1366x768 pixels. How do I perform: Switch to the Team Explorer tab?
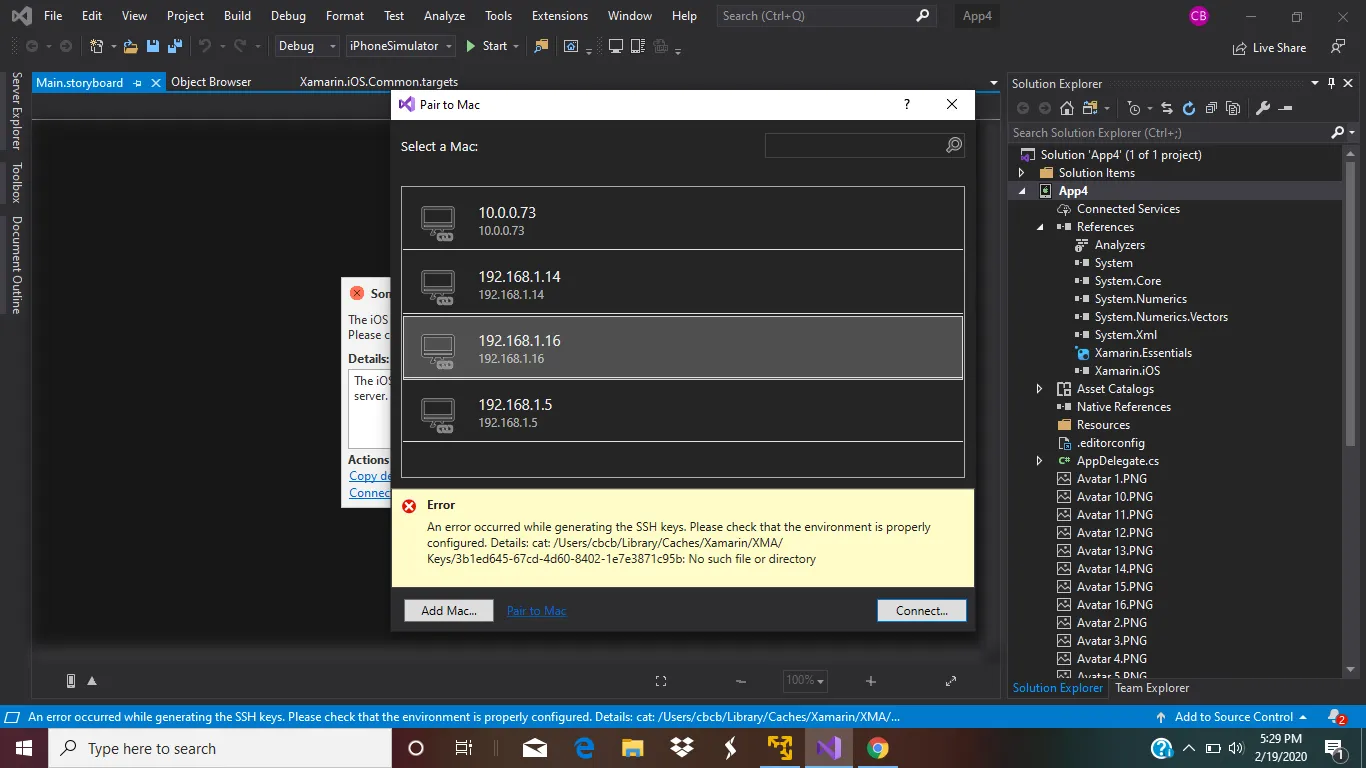point(1152,688)
